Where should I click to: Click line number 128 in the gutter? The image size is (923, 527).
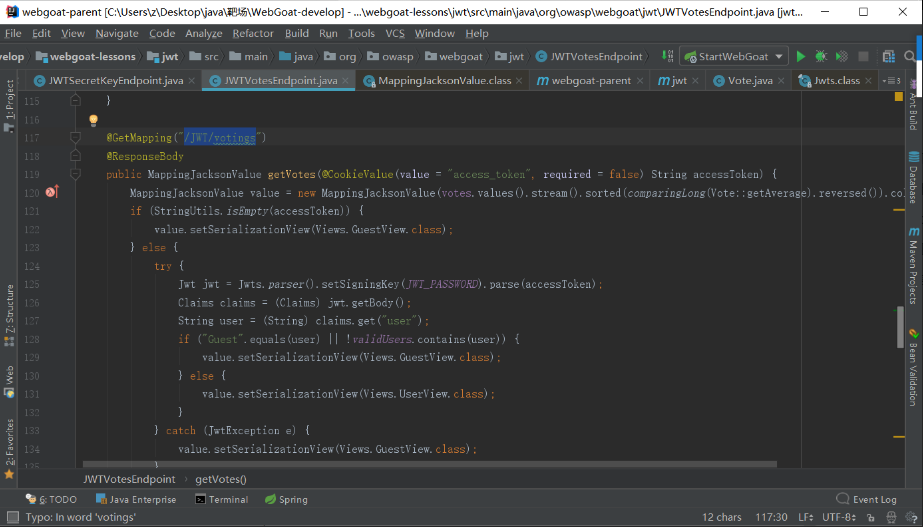pyautogui.click(x=32, y=339)
